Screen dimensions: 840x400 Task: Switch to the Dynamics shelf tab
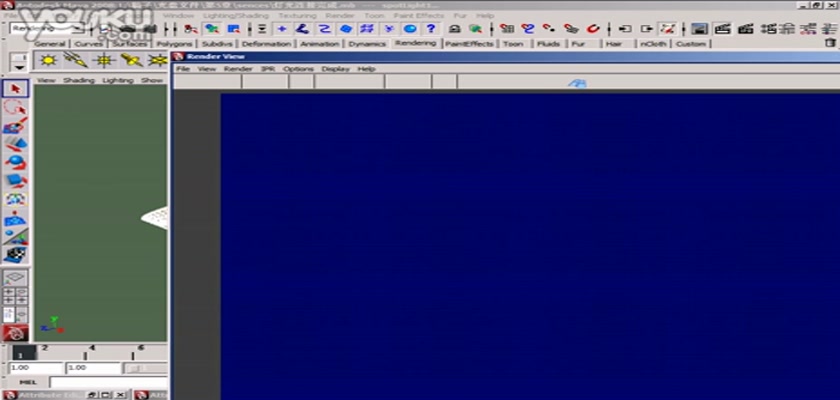click(367, 44)
